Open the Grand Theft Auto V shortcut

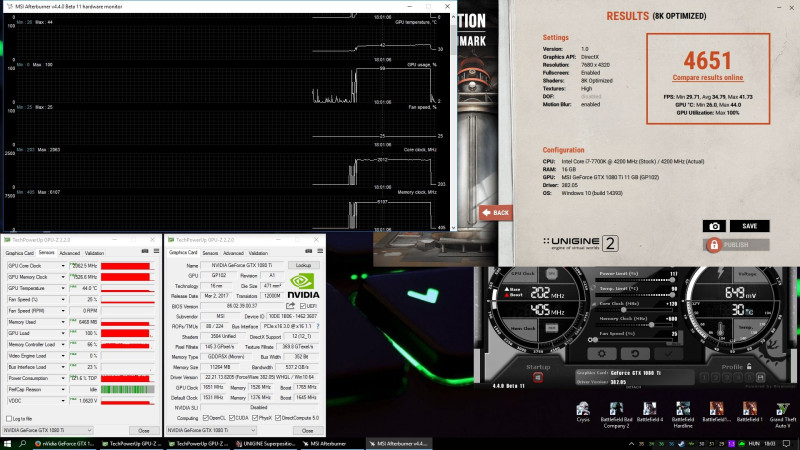coord(783,415)
